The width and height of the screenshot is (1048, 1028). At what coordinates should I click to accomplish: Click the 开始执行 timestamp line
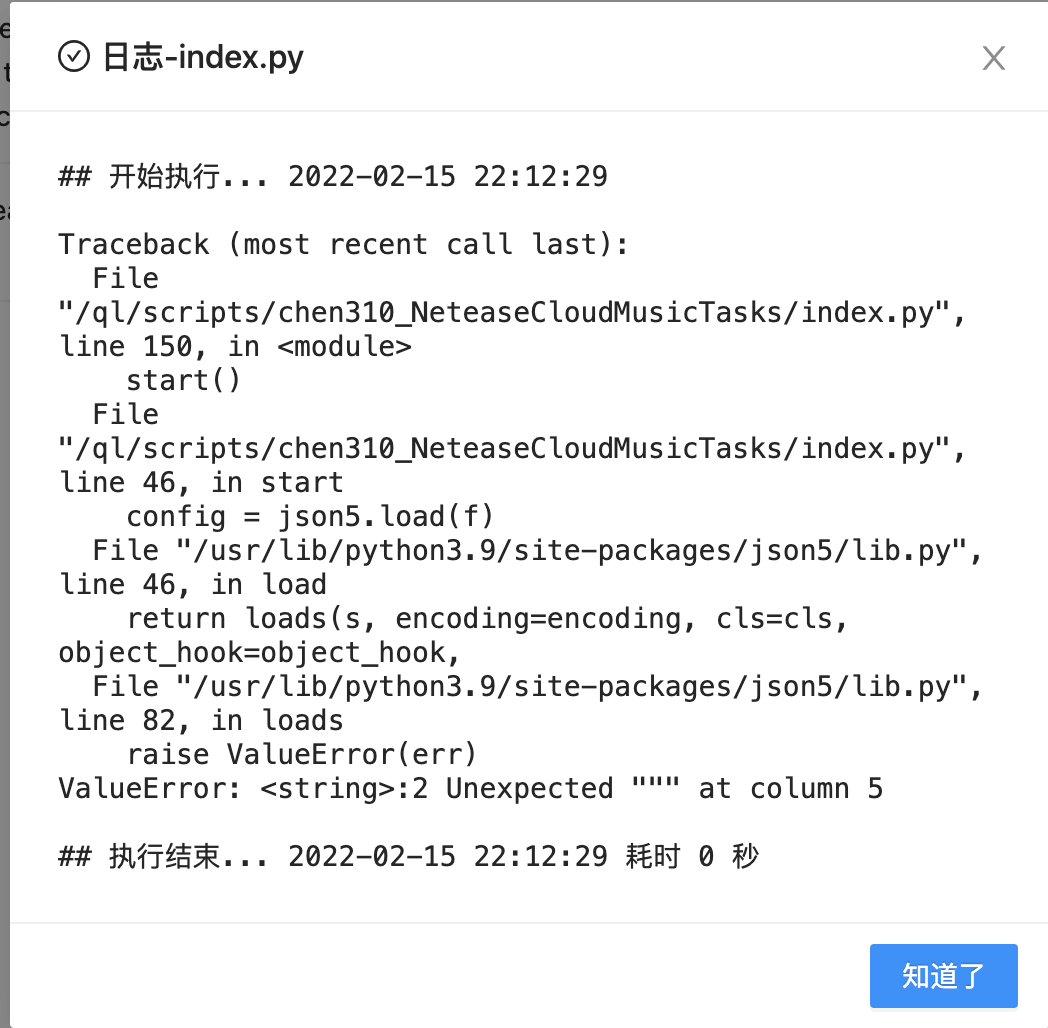[333, 177]
